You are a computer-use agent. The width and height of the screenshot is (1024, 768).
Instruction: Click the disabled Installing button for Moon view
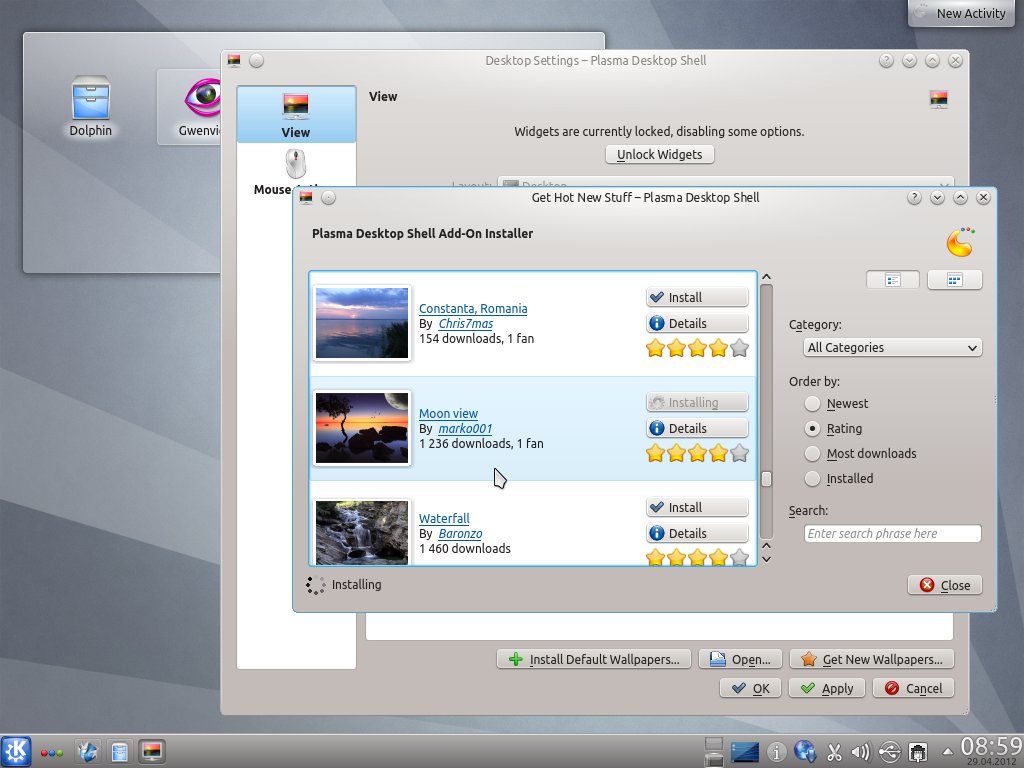(x=697, y=402)
